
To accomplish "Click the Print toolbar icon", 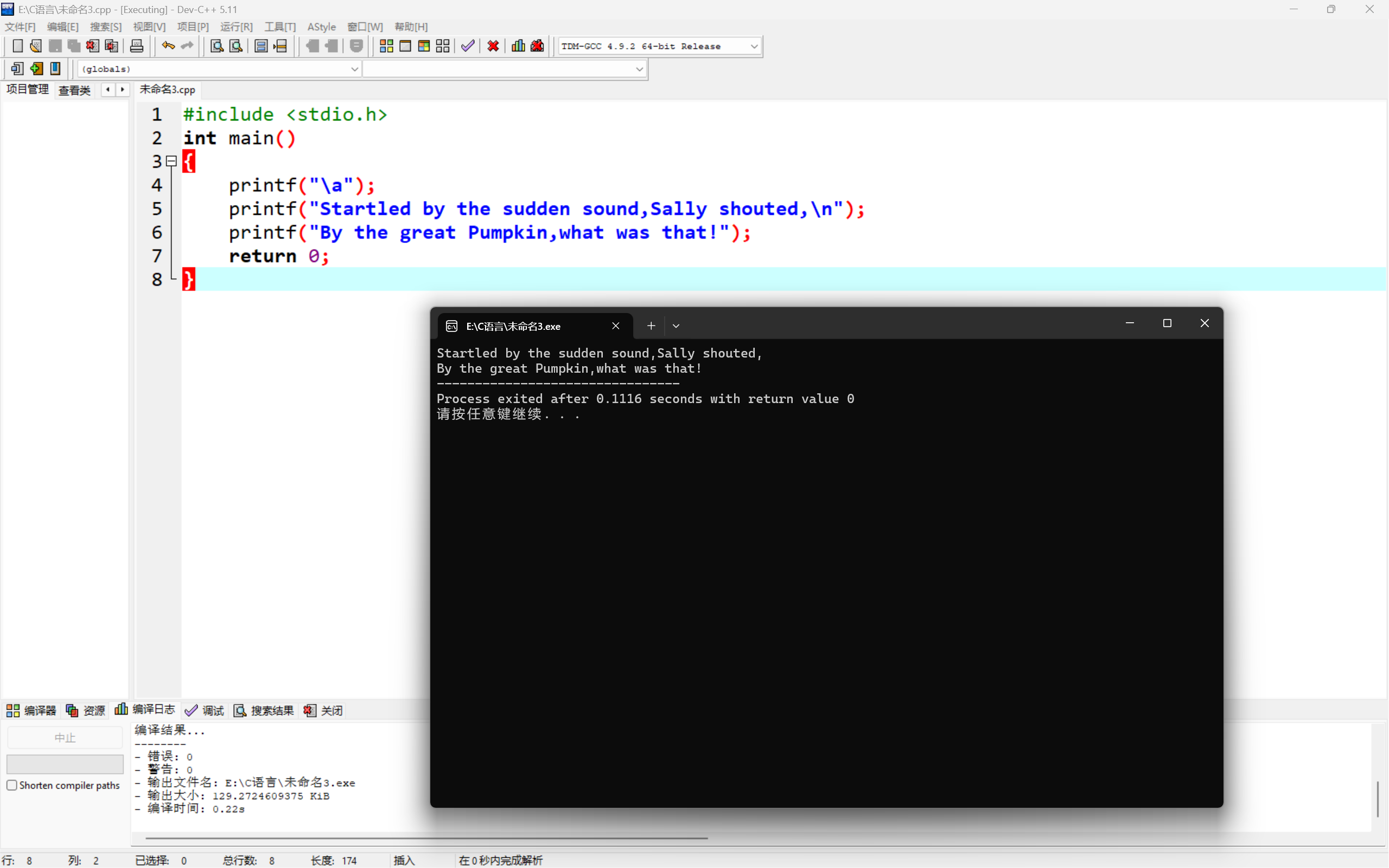I will [137, 46].
